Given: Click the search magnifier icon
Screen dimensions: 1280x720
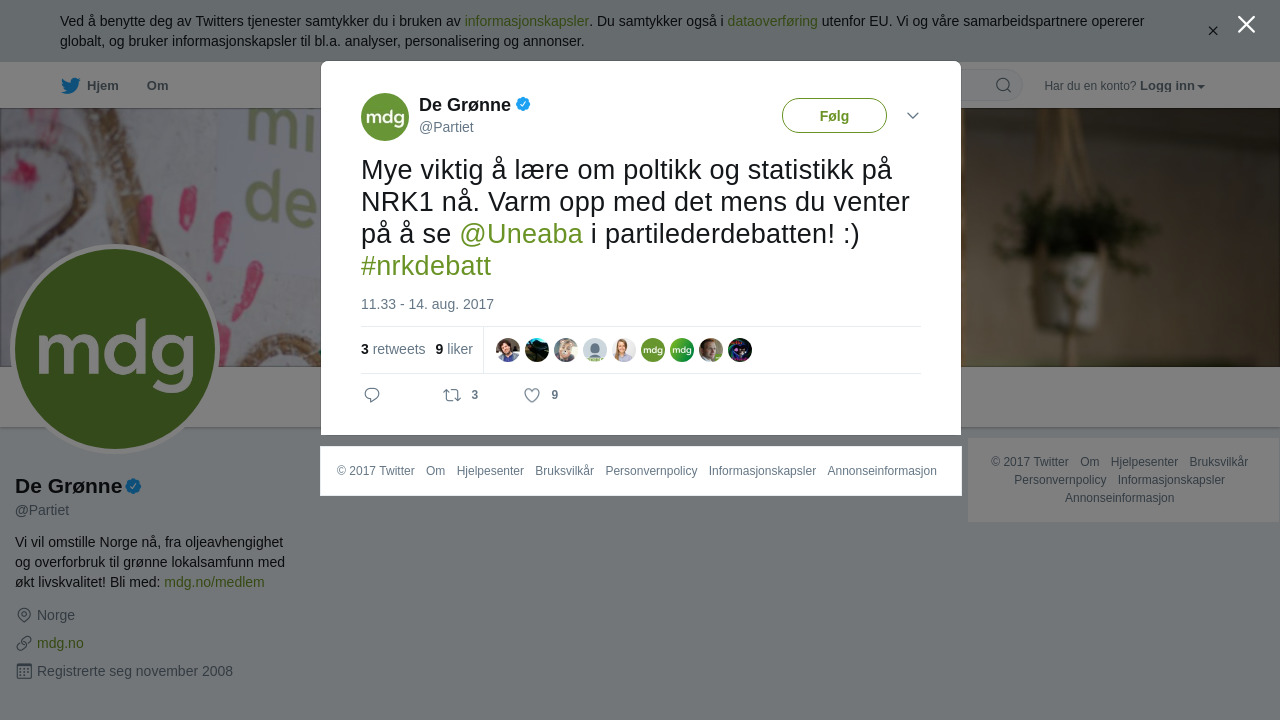Looking at the screenshot, I should pyautogui.click(x=1003, y=85).
